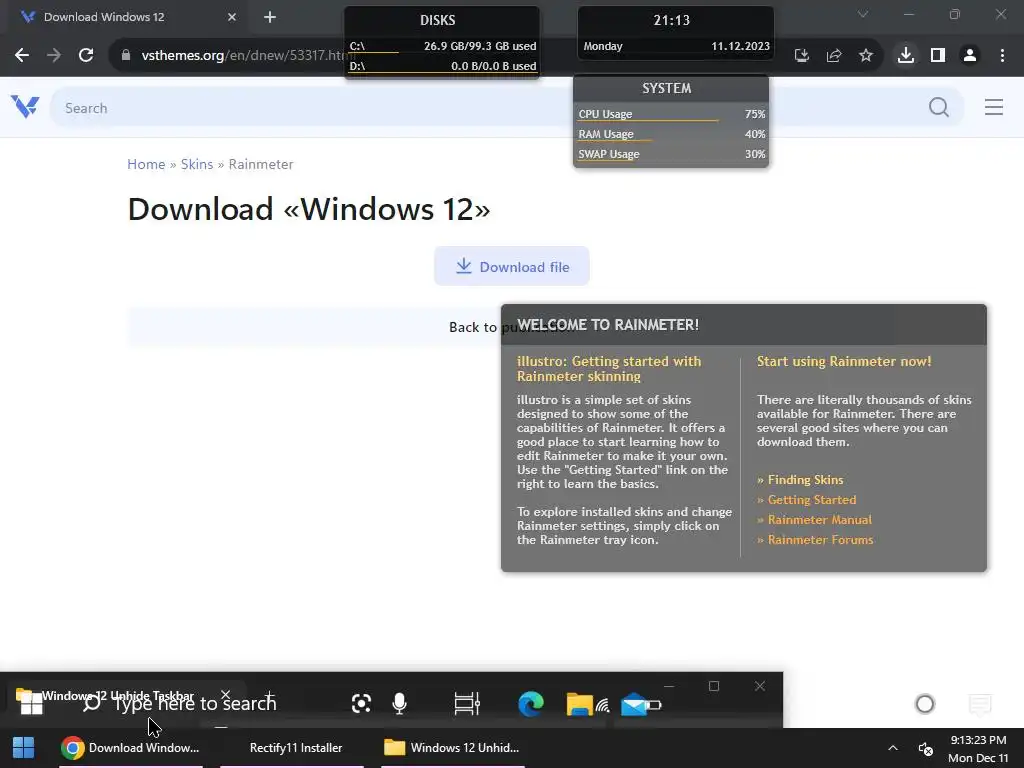Click the share page icon
Screen dimensions: 1024x768
(834, 56)
